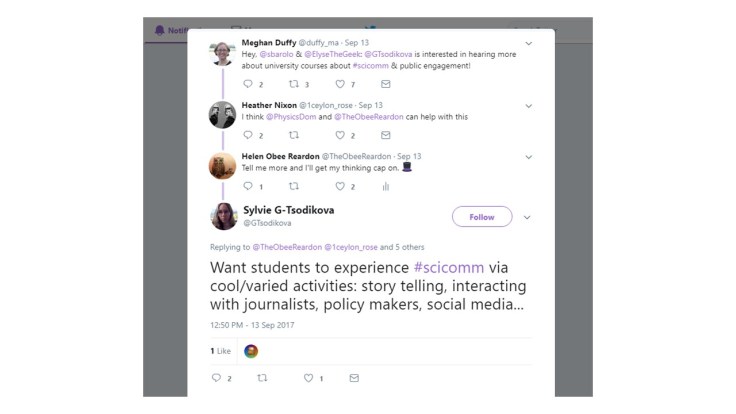736x414 pixels.
Task: Open Helen Obee Reardon's profile picture
Action: [x=222, y=165]
